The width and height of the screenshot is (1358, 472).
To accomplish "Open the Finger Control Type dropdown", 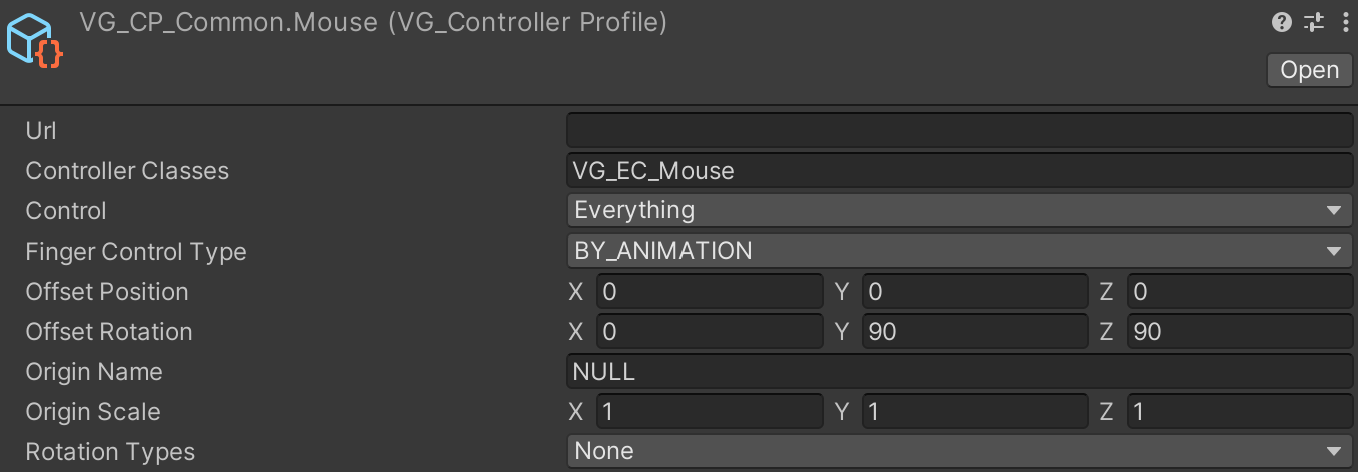I will point(960,251).
